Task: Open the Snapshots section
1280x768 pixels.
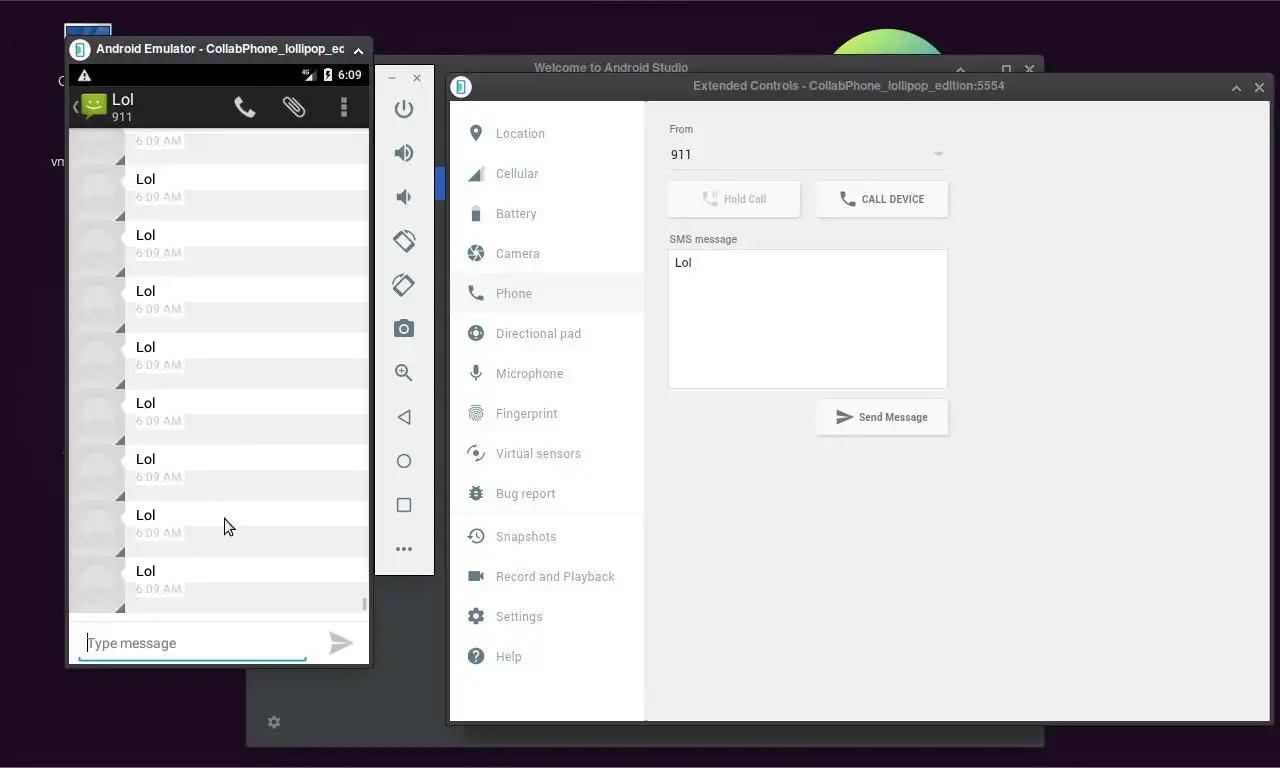Action: tap(547, 536)
